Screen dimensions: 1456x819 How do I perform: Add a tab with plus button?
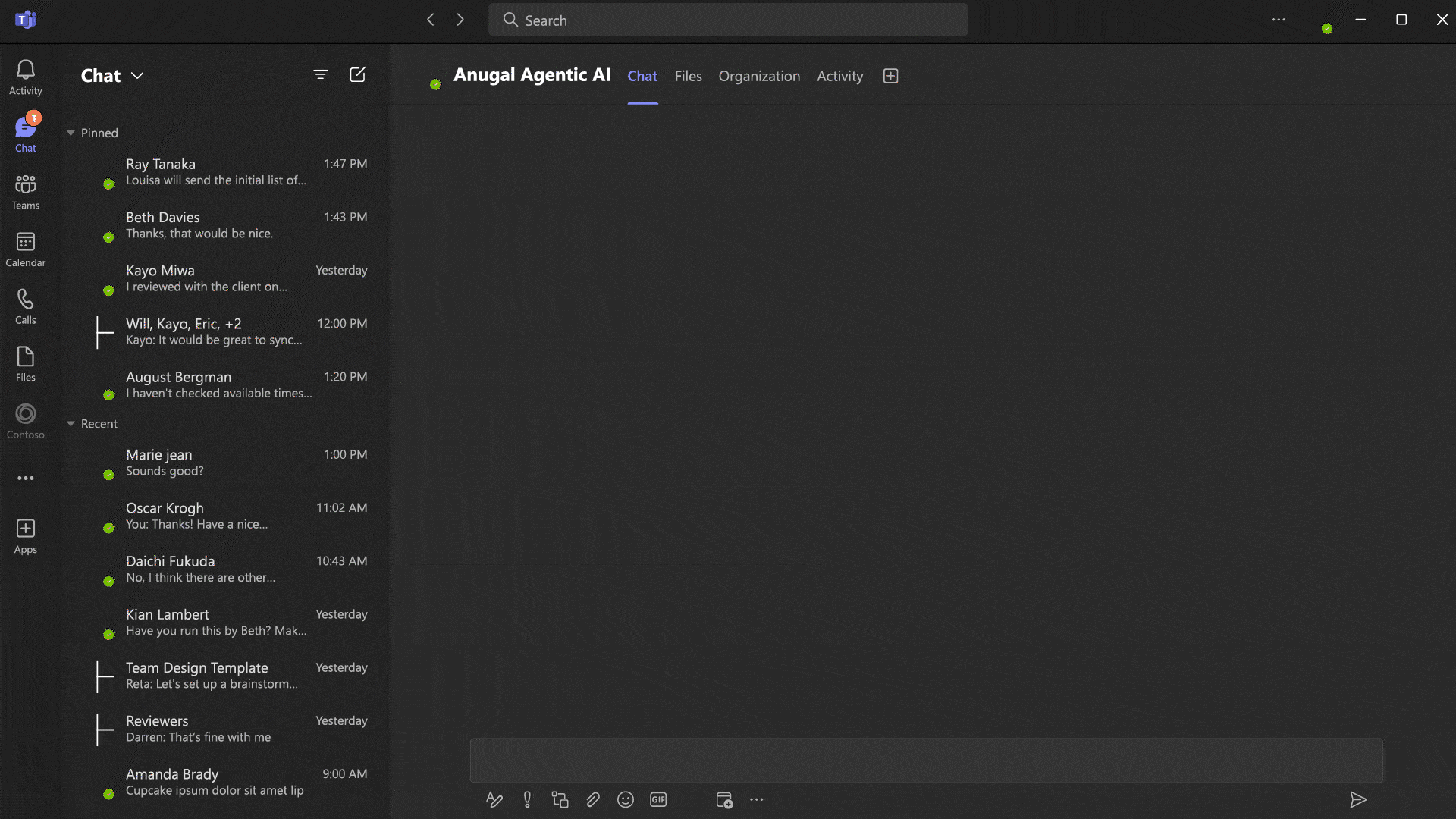coord(890,76)
